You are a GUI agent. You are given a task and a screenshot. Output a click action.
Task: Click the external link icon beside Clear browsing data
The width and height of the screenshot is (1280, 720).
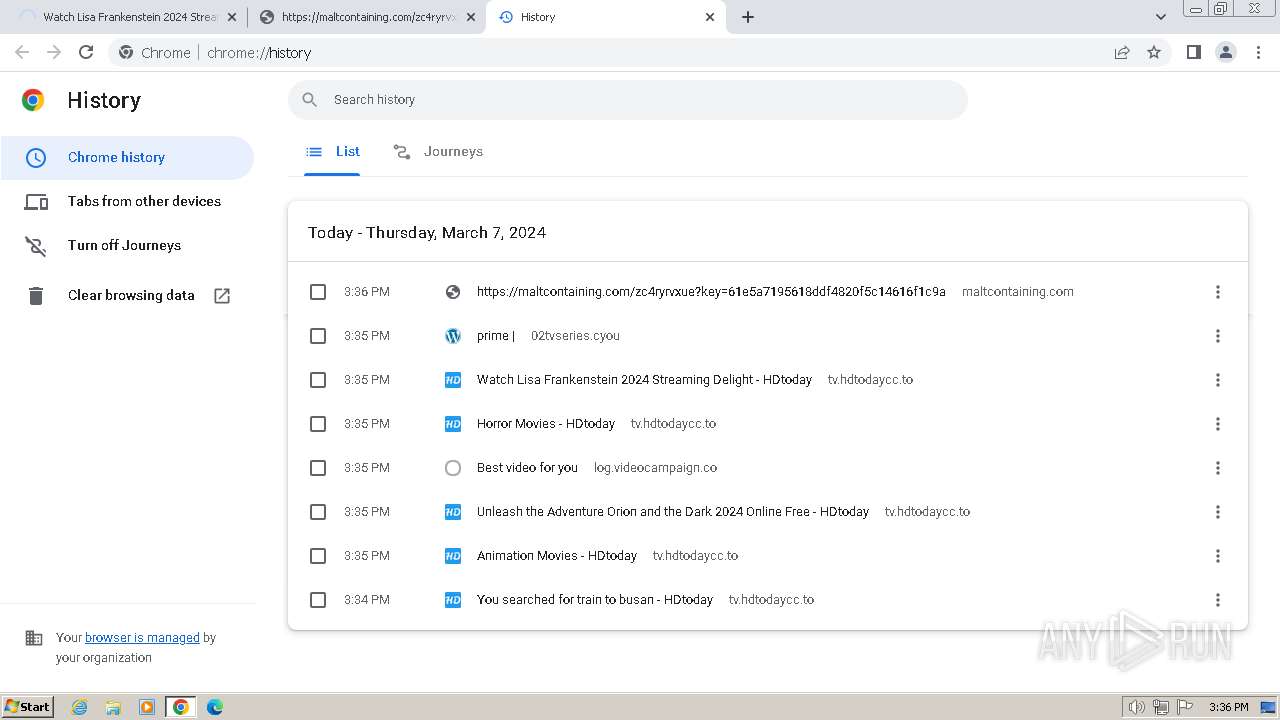click(222, 296)
